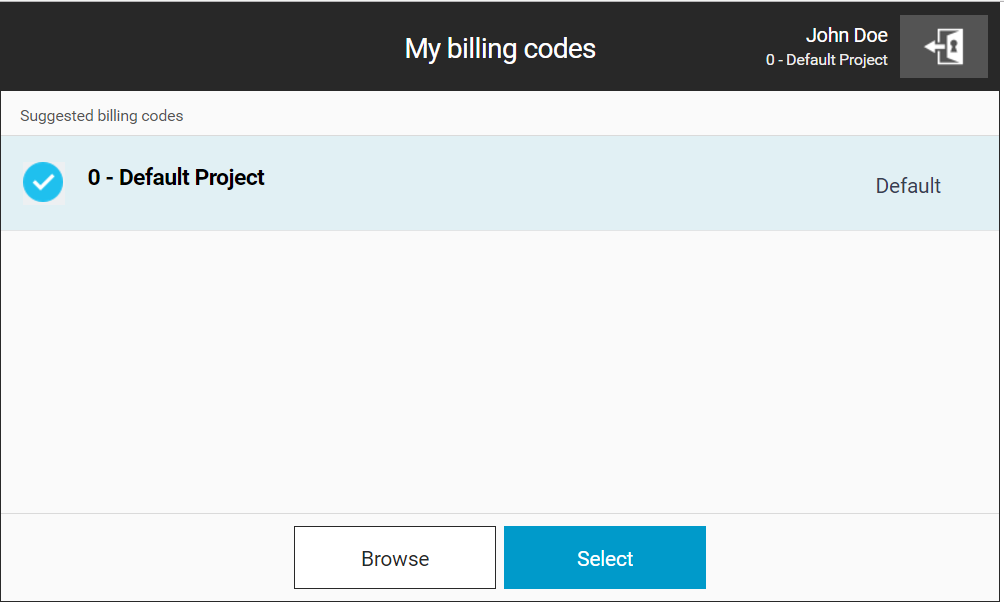Click the "Suggested billing codes" section label
This screenshot has height=608, width=1004.
(102, 116)
